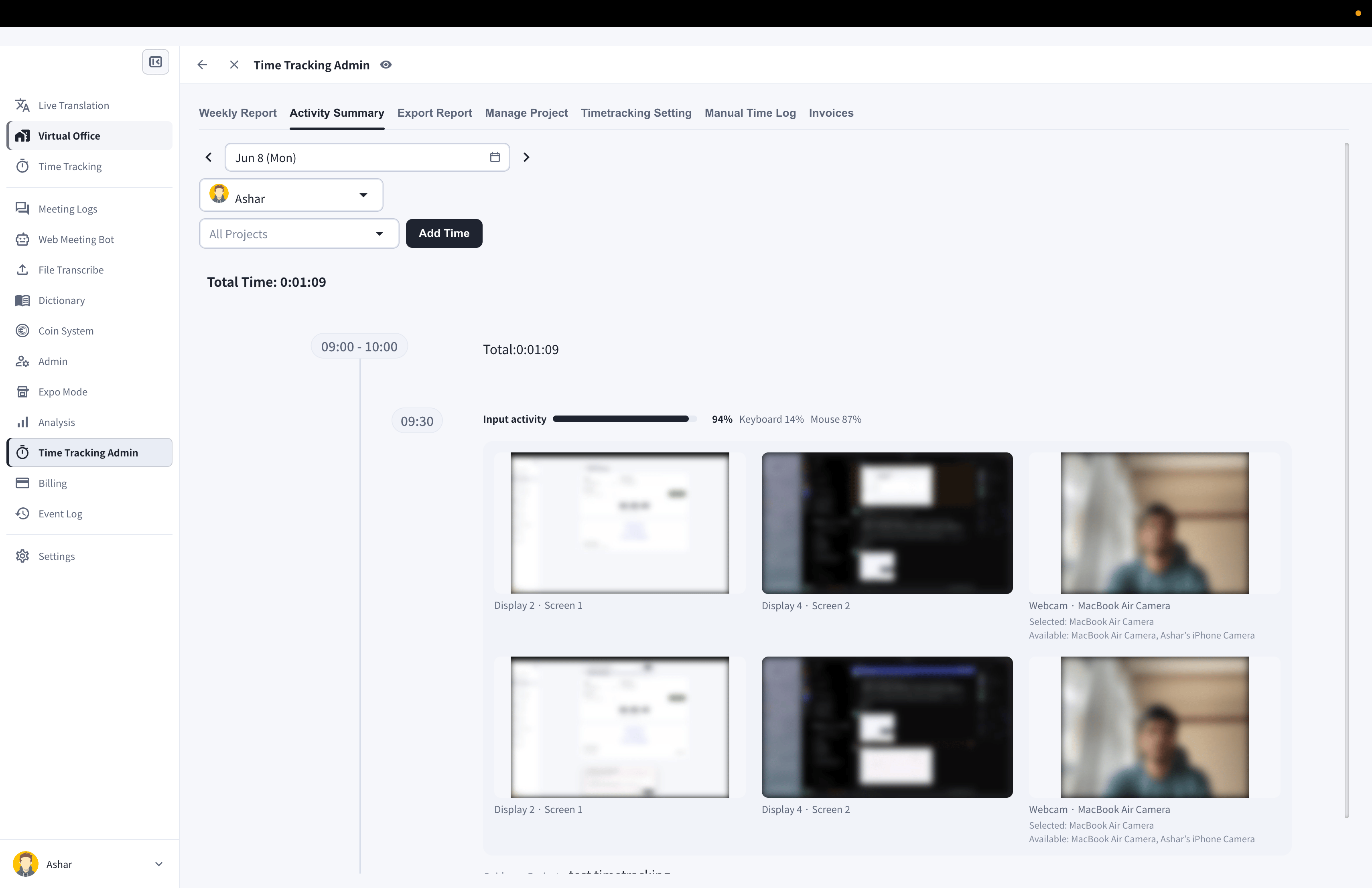Click the page vertical scrollbar
1372x888 pixels.
[1347, 480]
